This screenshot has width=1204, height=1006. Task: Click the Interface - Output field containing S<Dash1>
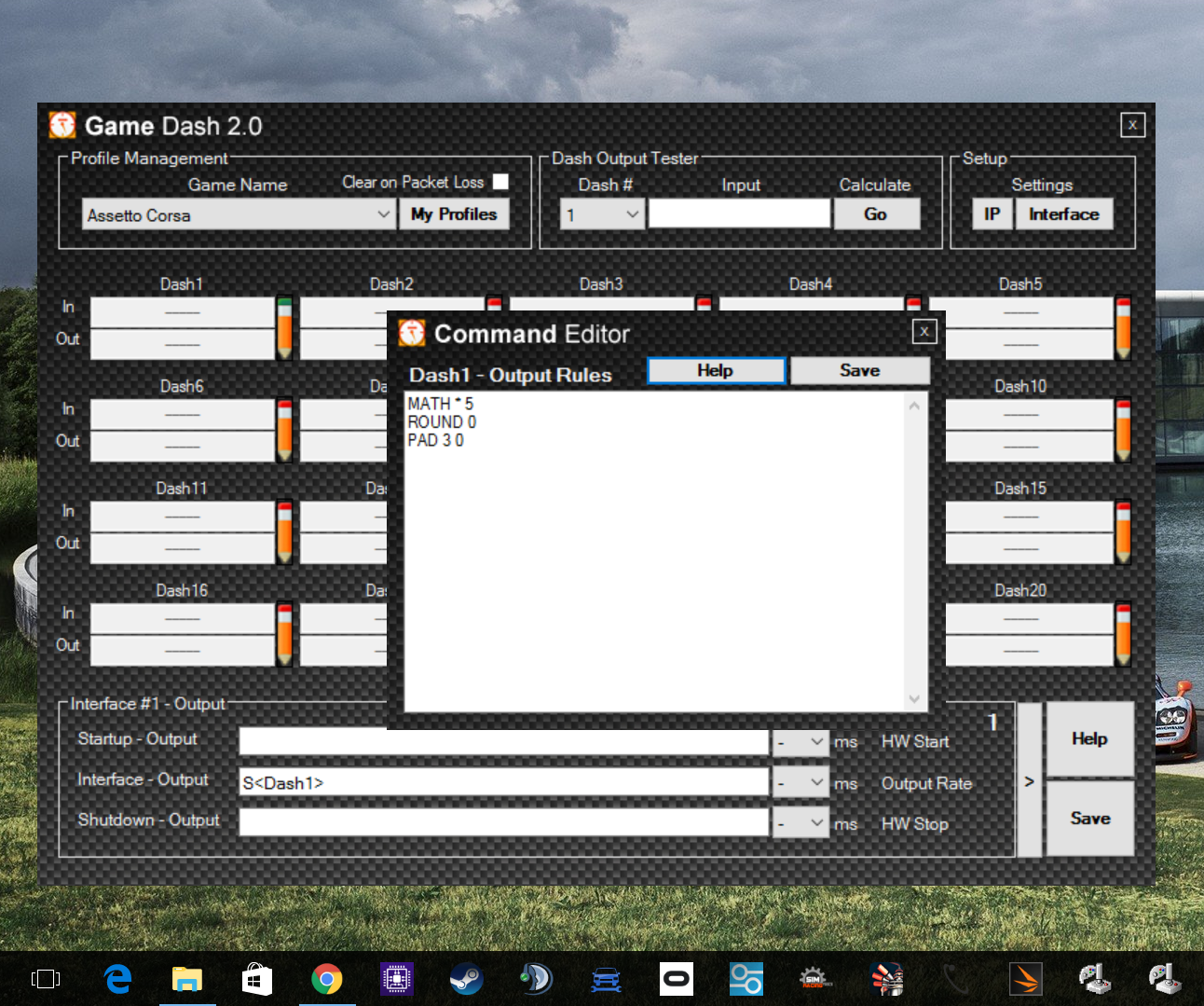[x=503, y=782]
